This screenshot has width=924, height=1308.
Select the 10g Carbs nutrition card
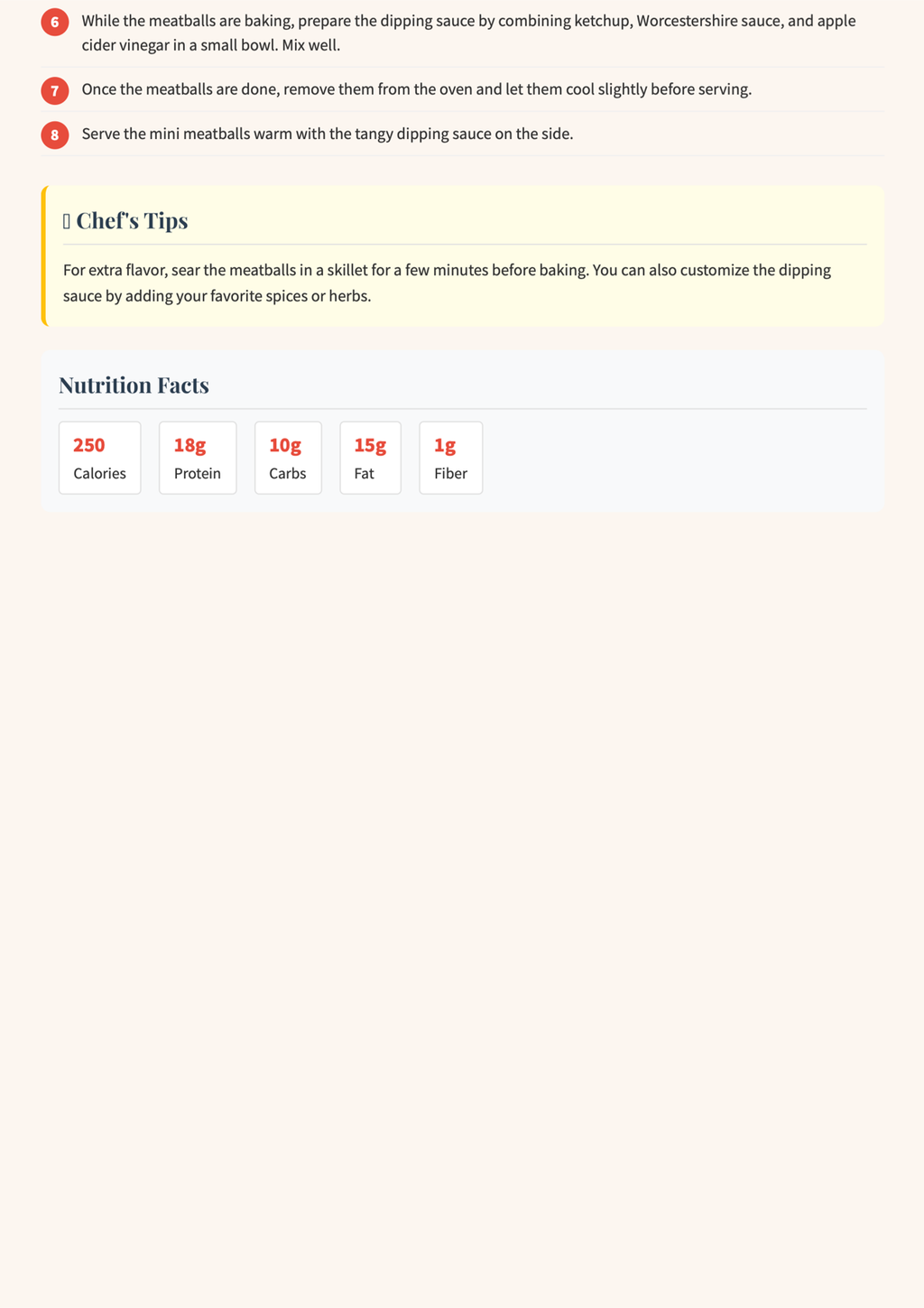(x=288, y=458)
